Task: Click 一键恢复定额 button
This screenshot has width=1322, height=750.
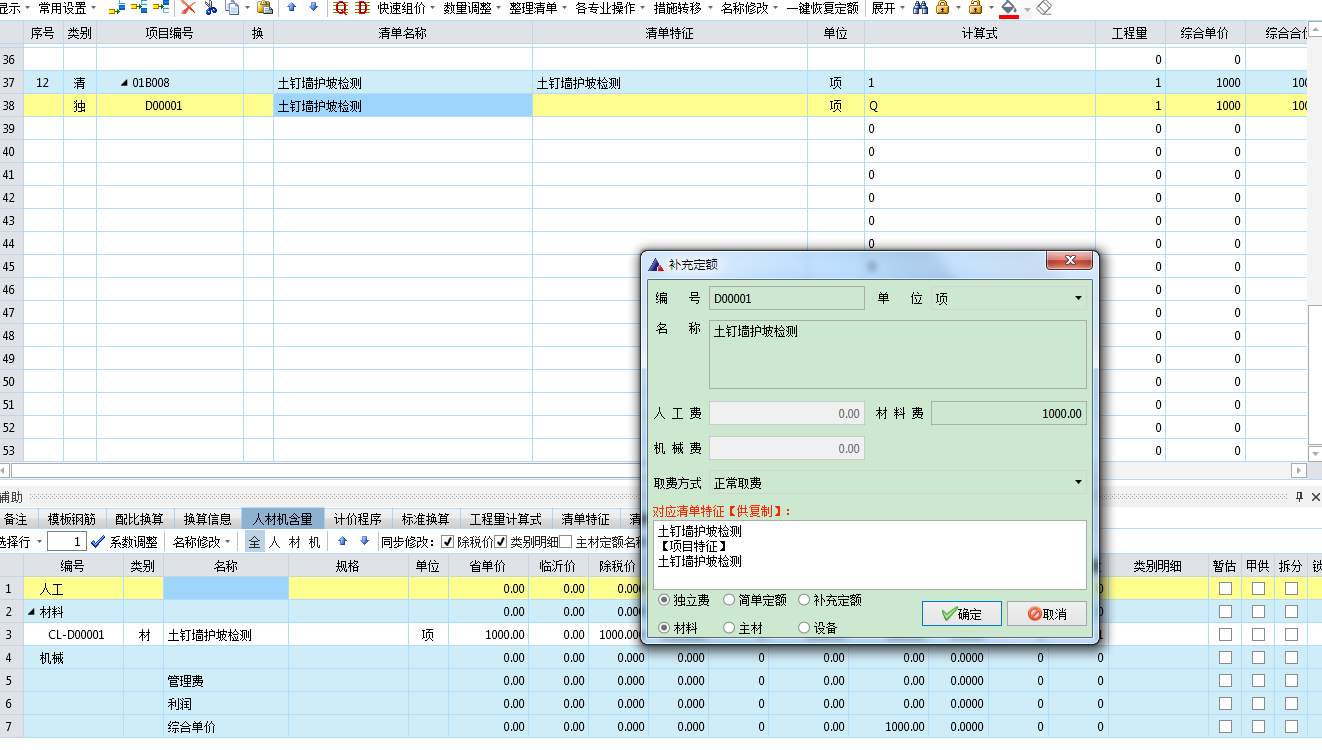Action: coord(822,8)
